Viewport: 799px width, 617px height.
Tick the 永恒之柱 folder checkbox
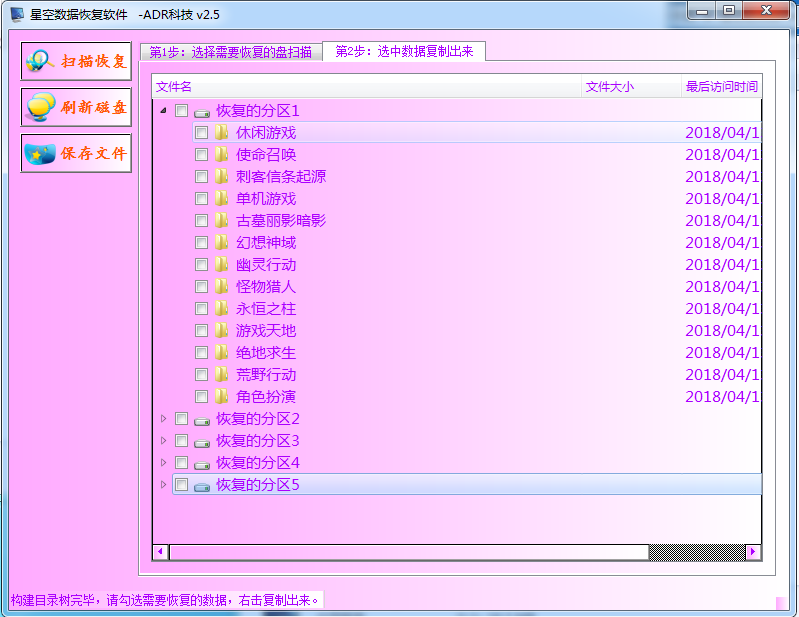(201, 308)
